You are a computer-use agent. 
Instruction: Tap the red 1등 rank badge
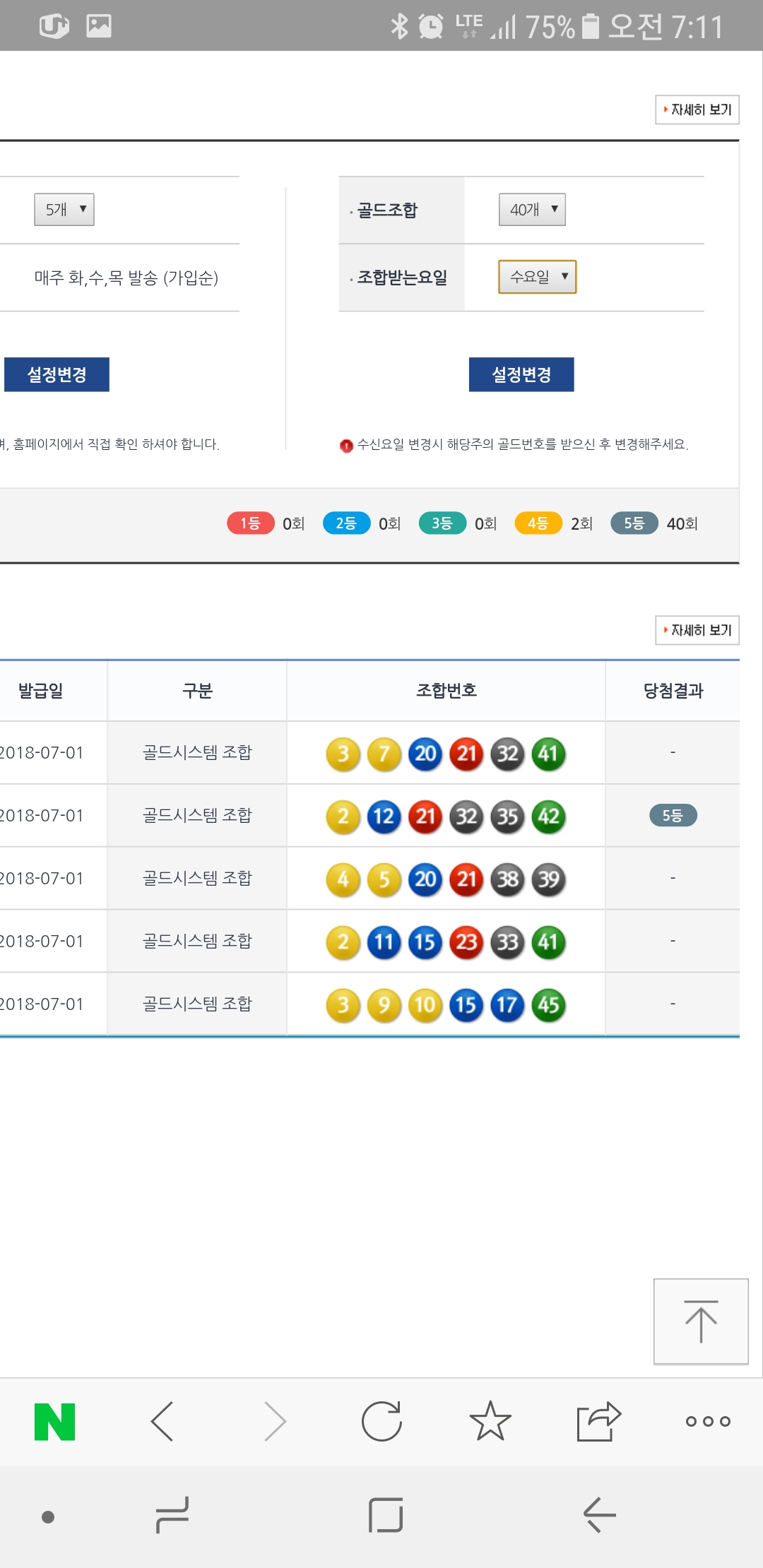coord(250,523)
